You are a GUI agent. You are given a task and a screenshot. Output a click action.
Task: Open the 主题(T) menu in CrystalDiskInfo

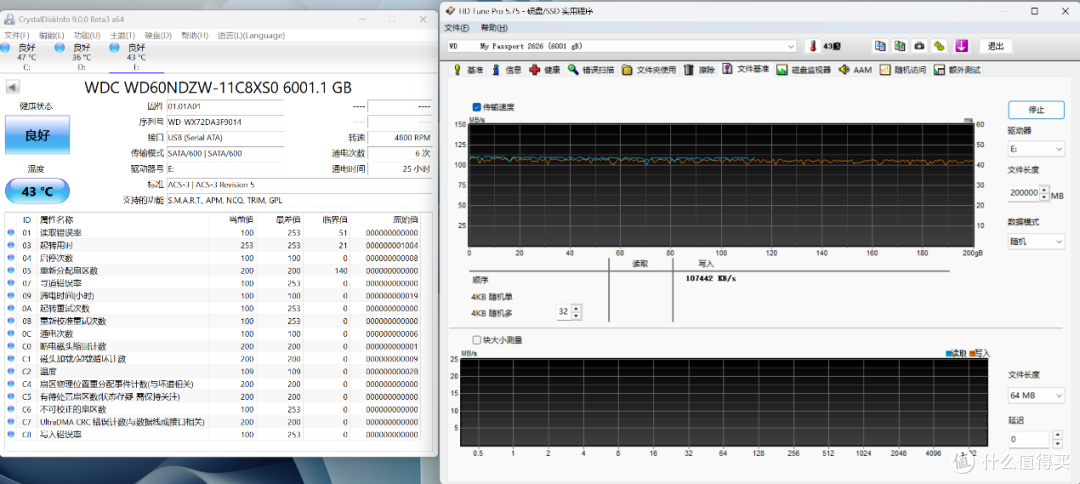click(x=123, y=35)
